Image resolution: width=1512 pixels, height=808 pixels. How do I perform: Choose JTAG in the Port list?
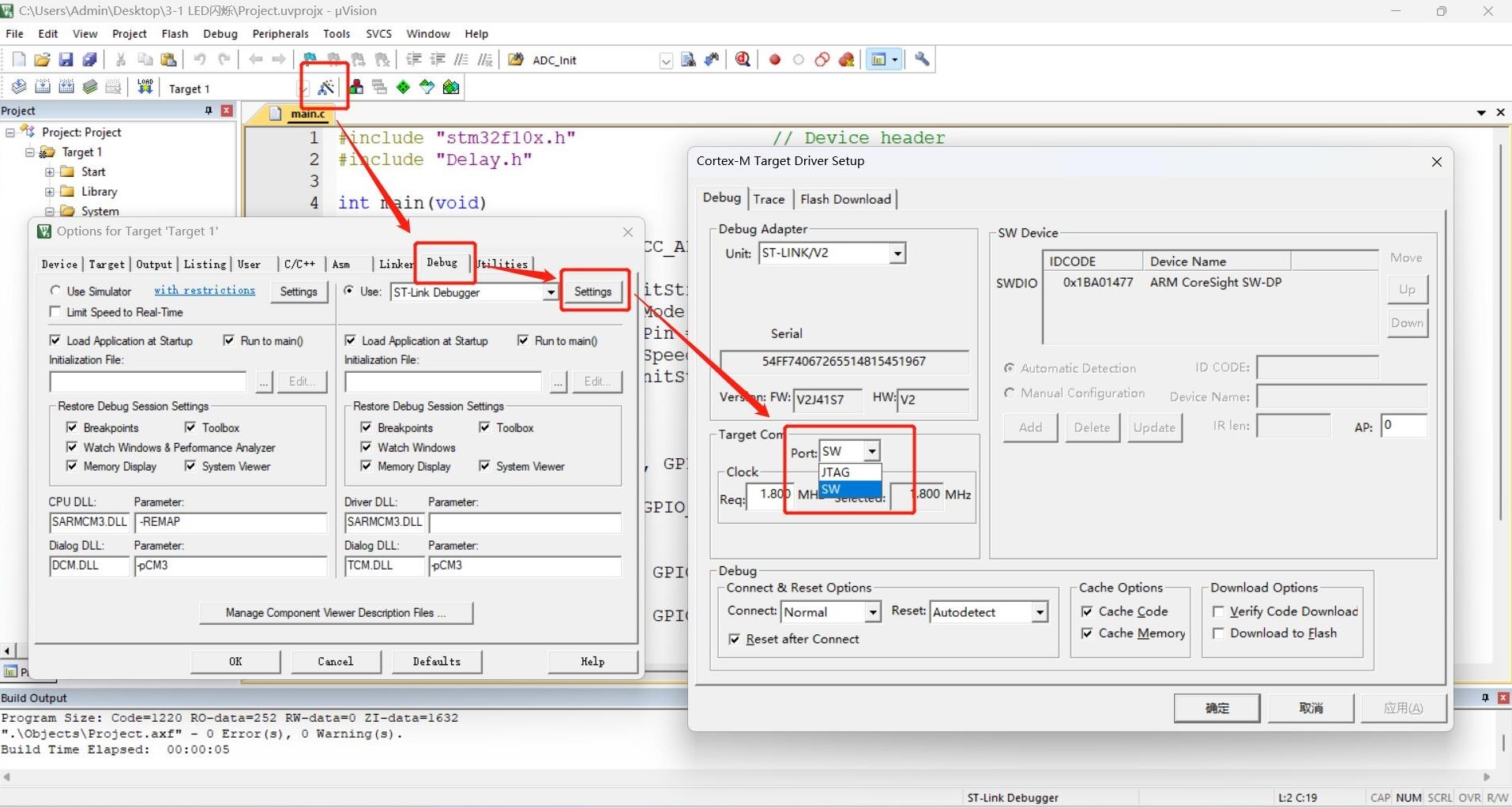pyautogui.click(x=850, y=472)
